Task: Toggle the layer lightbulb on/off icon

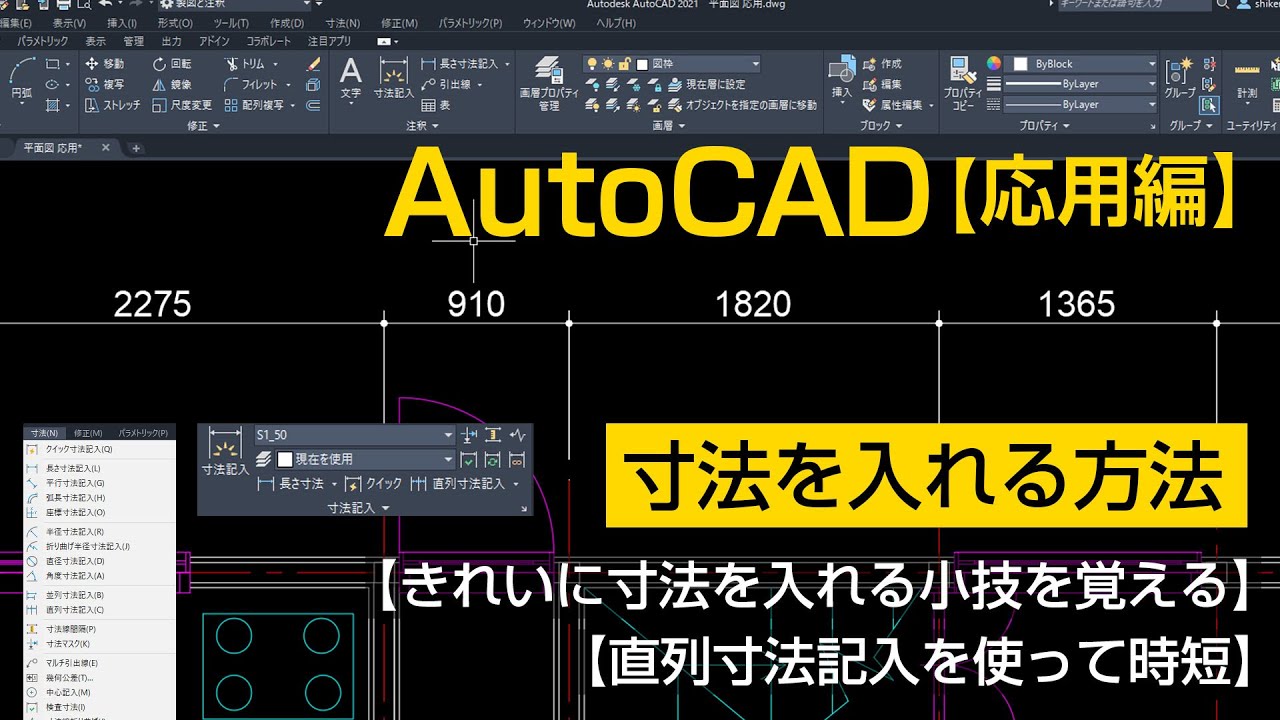Action: (592, 64)
